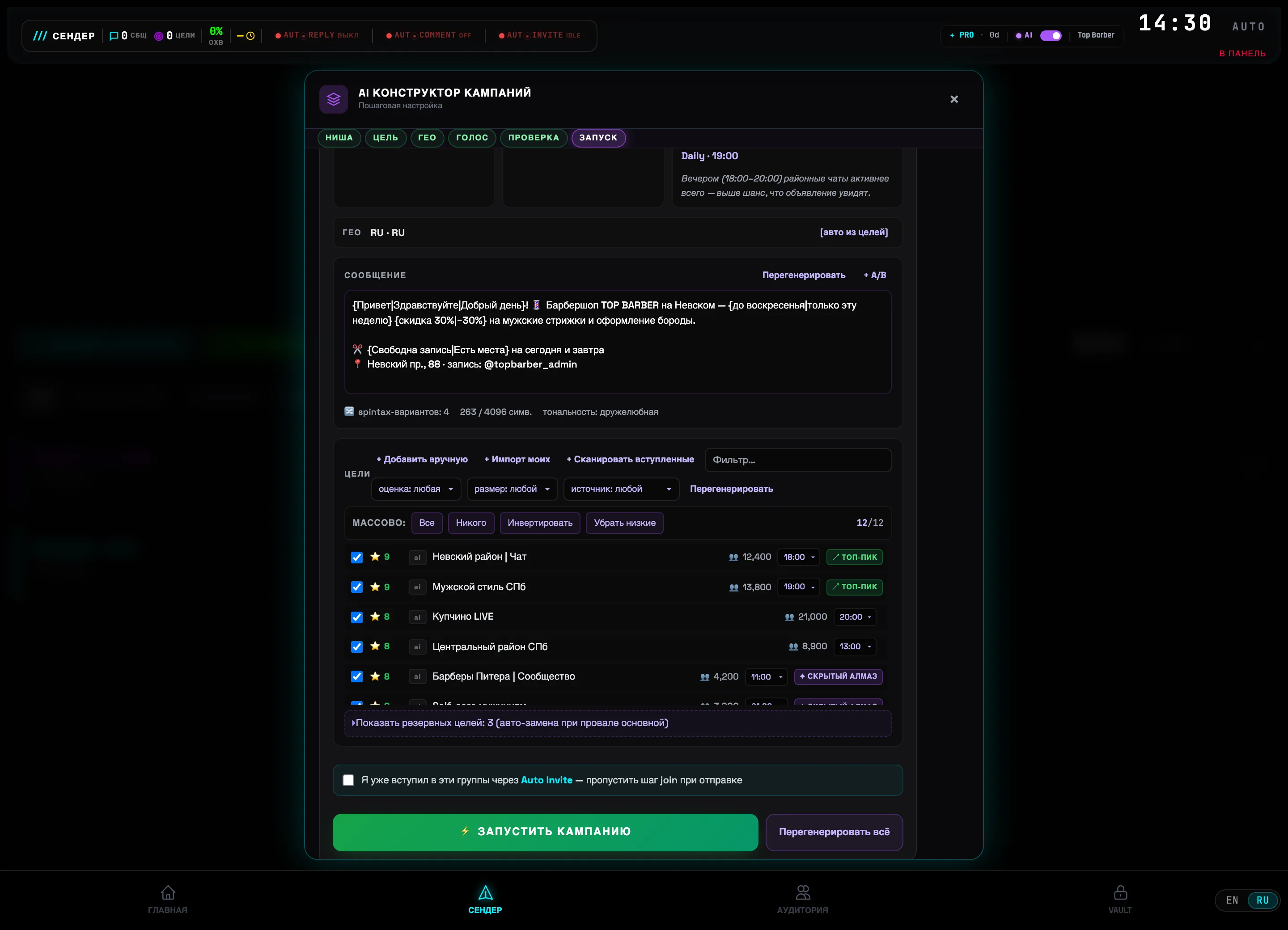1288x930 pixels.
Task: Click the spintax shuffle icon
Action: (349, 412)
